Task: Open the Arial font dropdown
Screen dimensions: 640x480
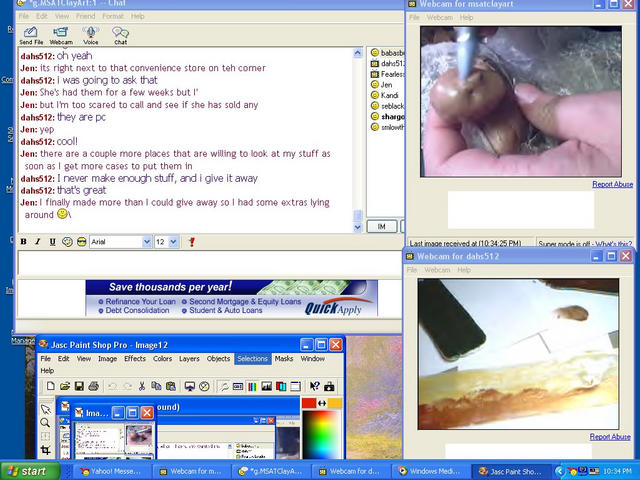Action: [x=147, y=242]
